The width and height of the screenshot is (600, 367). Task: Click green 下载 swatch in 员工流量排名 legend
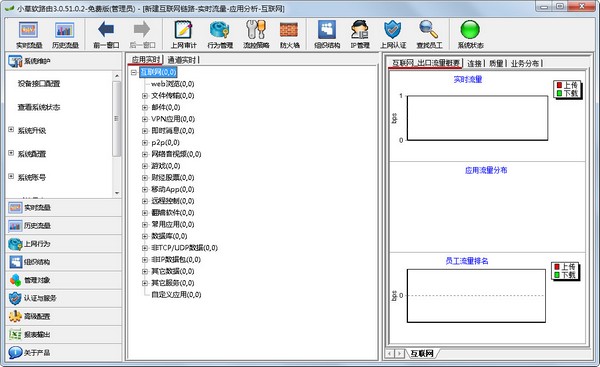pos(557,275)
